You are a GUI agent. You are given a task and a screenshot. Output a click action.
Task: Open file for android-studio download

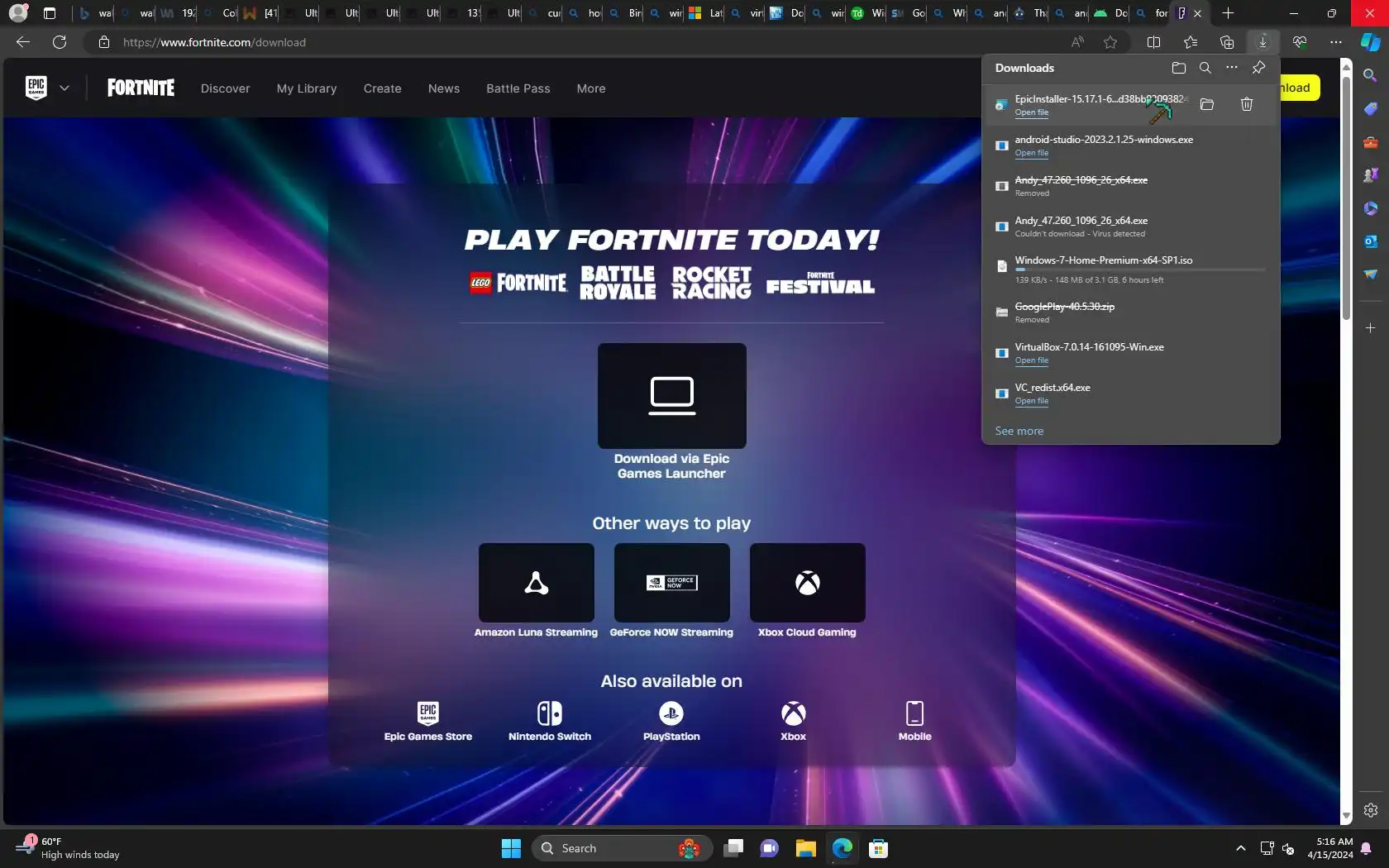[x=1032, y=153]
